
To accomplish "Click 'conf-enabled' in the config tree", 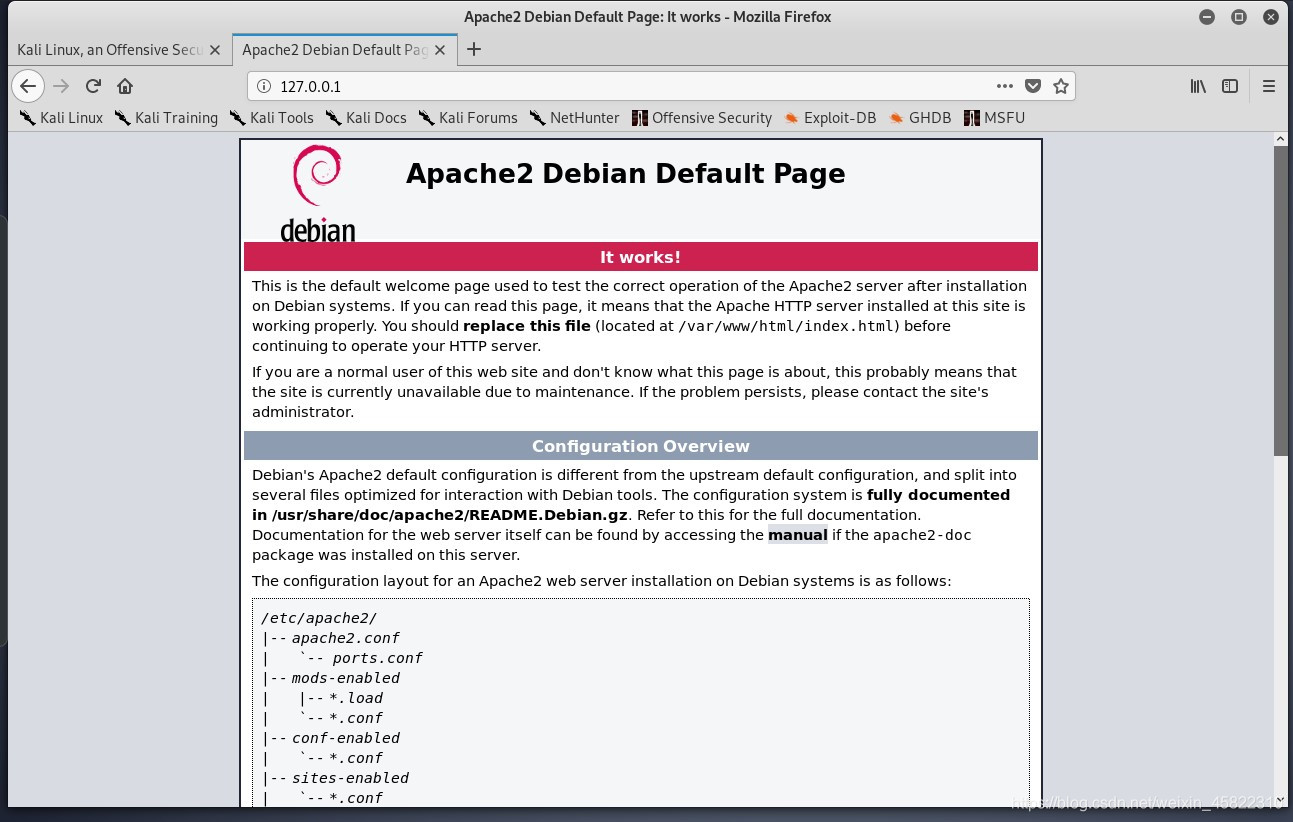I will tap(345, 738).
